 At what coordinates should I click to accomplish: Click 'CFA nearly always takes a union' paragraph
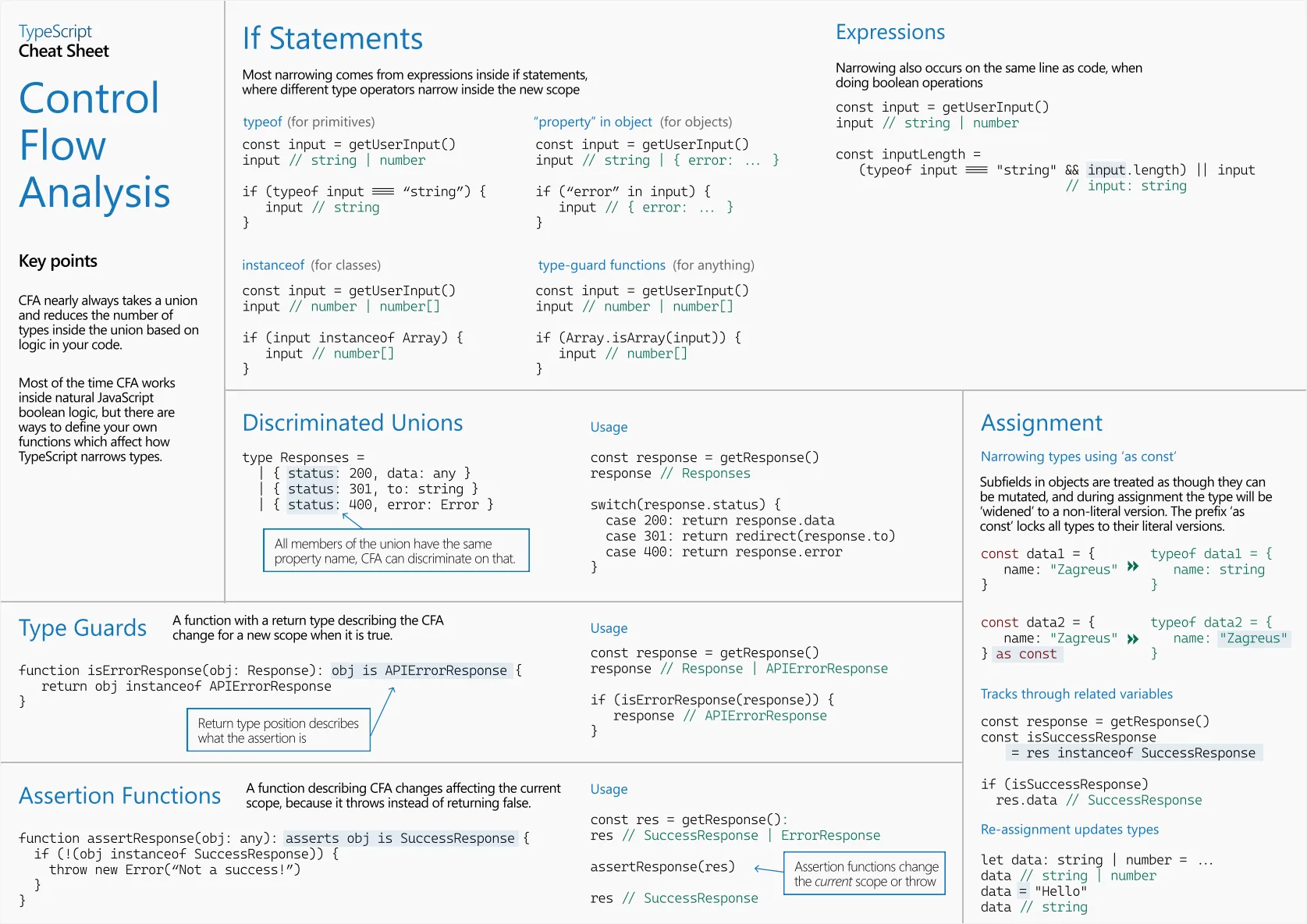(108, 322)
